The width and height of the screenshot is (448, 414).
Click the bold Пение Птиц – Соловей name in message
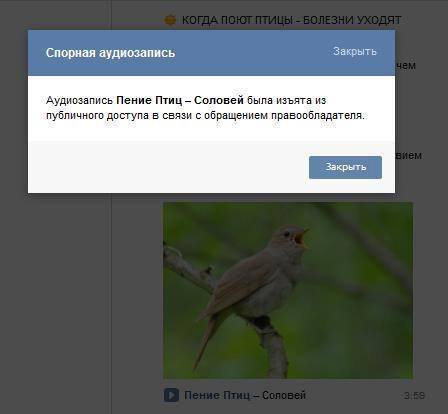180,100
